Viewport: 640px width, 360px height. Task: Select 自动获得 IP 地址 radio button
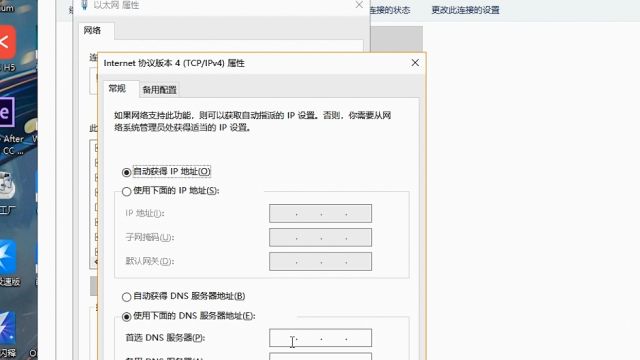tap(126, 172)
